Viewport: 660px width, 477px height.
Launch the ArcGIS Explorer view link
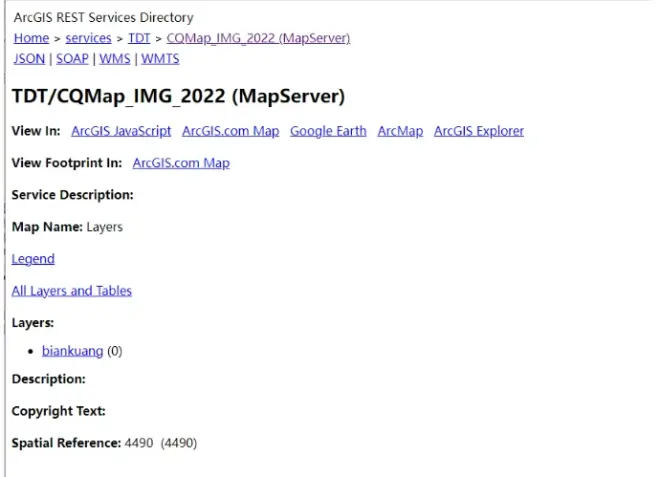[x=478, y=131]
